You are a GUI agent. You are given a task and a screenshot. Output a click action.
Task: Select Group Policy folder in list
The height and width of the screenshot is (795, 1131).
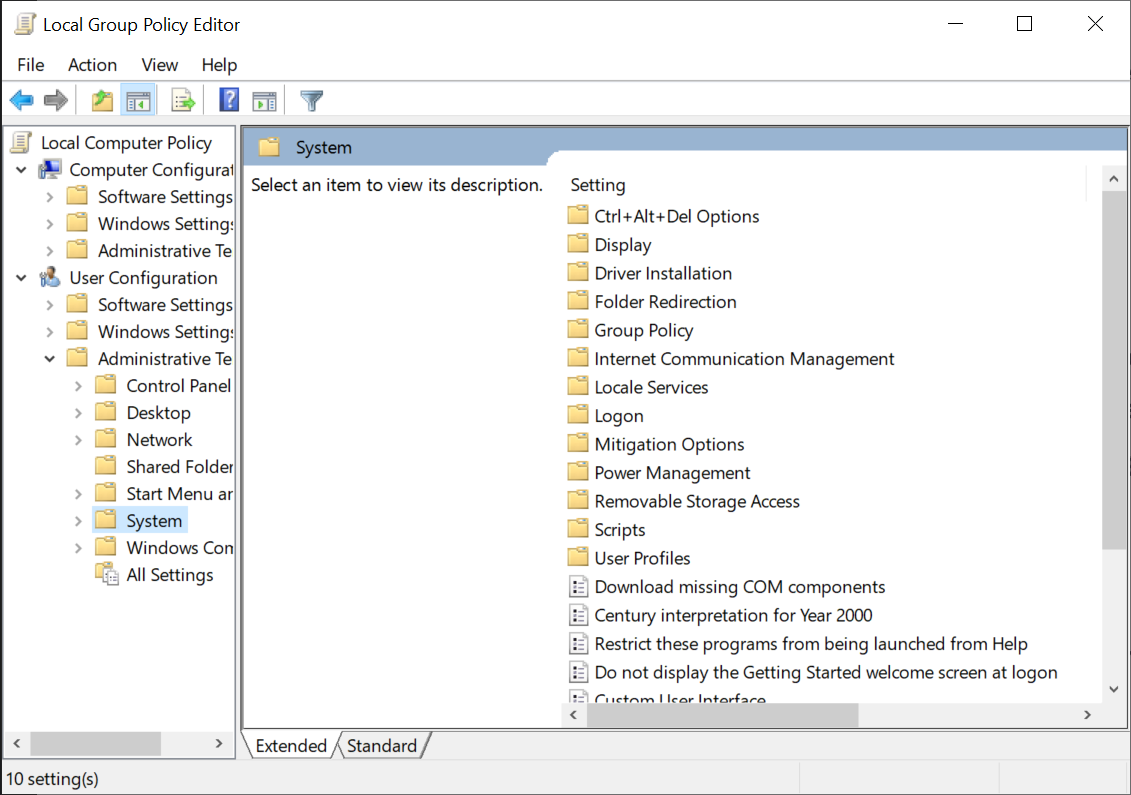(x=643, y=330)
